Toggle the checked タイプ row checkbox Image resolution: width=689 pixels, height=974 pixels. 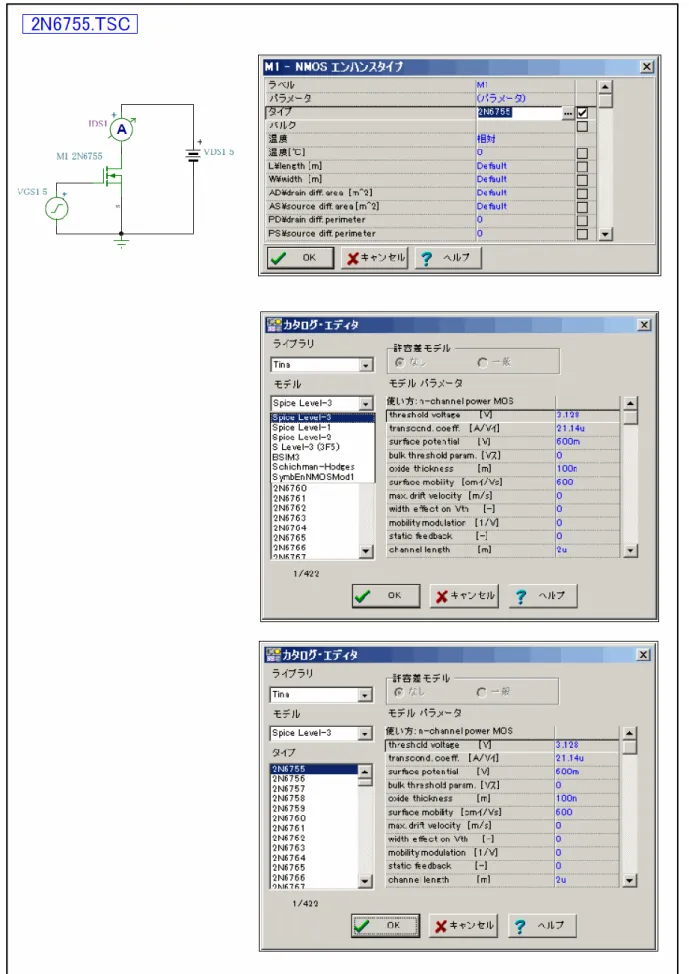pos(582,113)
